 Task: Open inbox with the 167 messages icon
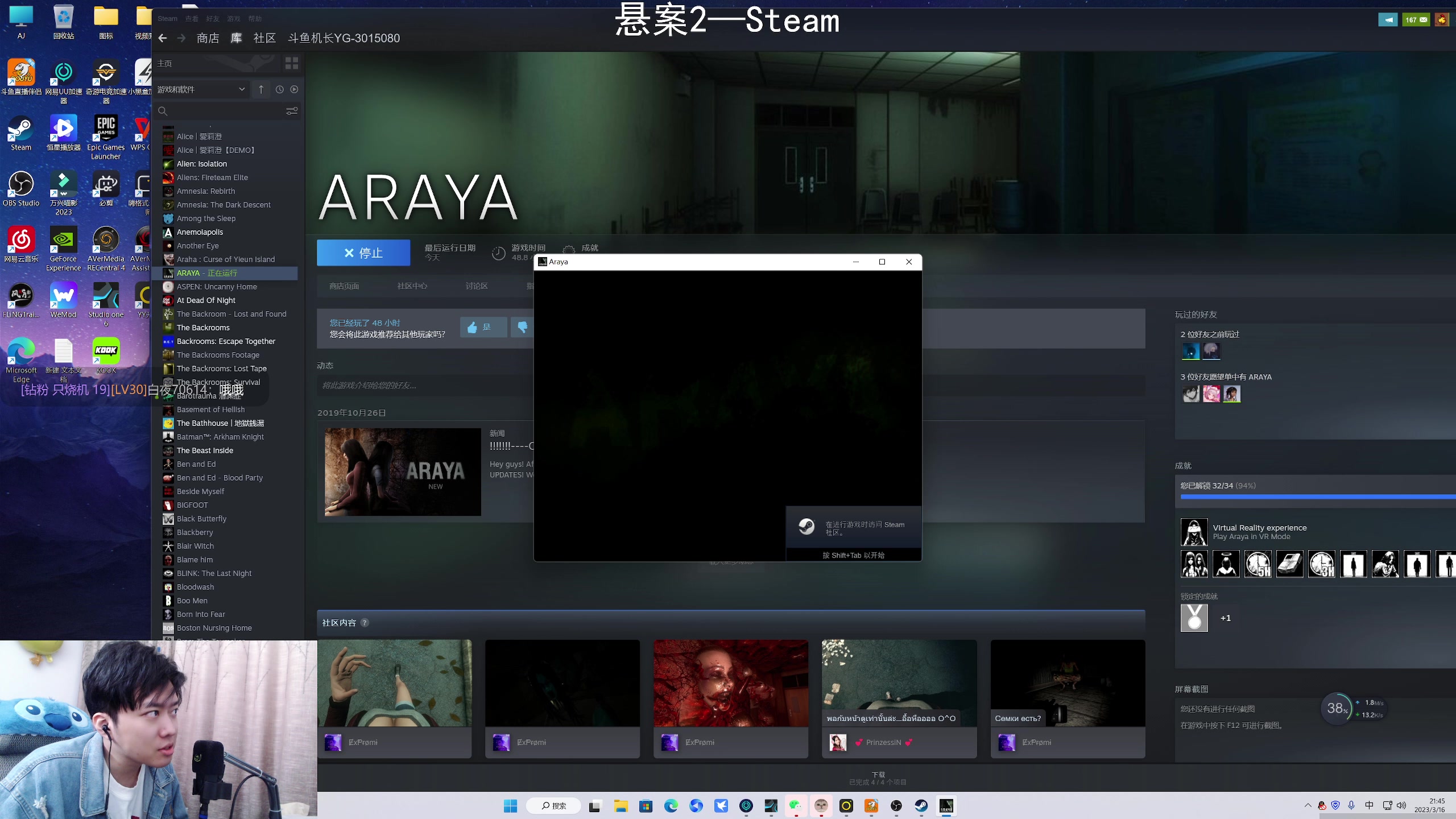tap(1416, 20)
